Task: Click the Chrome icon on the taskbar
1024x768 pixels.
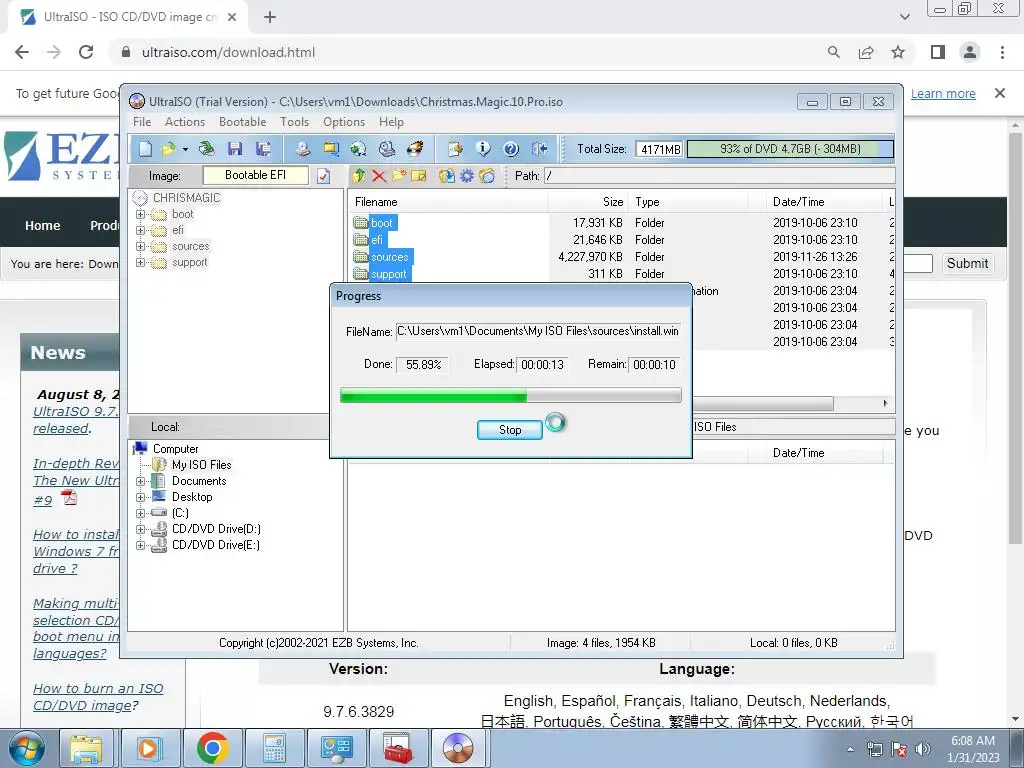Action: pos(212,748)
